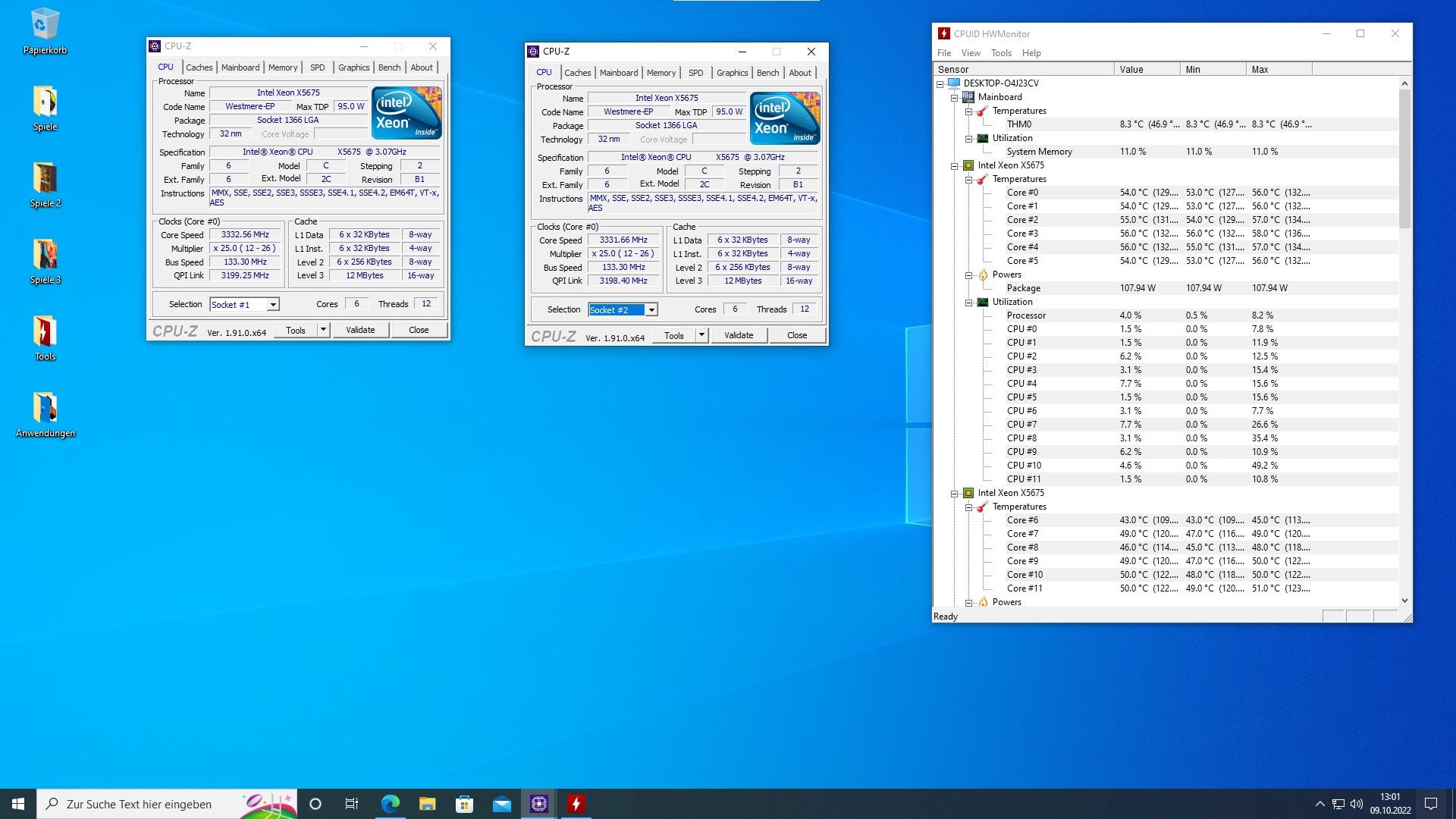Image resolution: width=1456 pixels, height=819 pixels.
Task: Switch to Memory tab in right CPU-Z
Action: click(661, 73)
